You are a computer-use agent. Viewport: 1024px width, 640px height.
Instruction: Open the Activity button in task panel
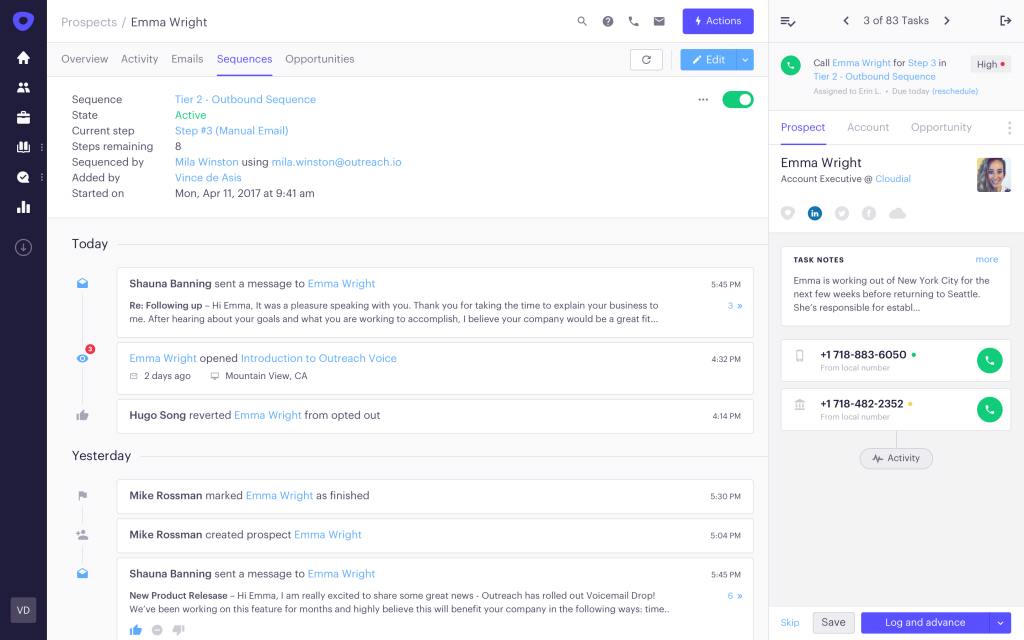tap(896, 458)
